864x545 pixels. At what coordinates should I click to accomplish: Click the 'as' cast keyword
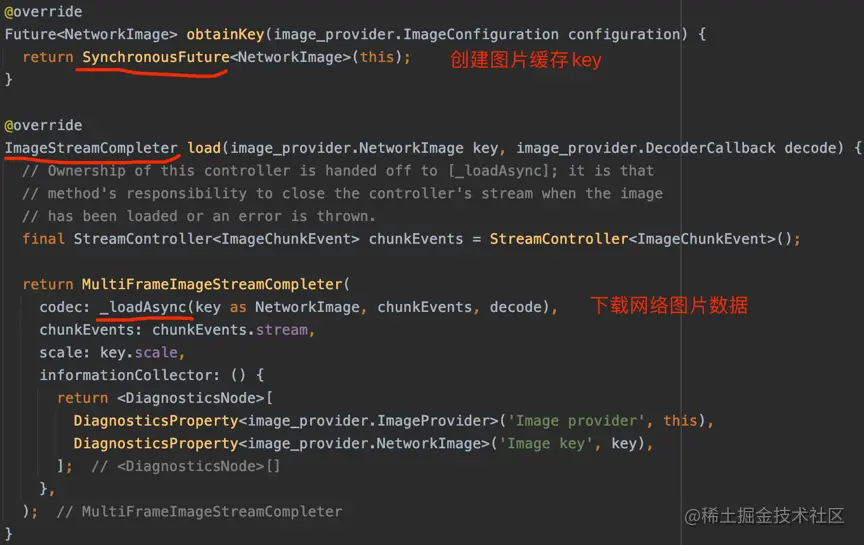[x=238, y=307]
